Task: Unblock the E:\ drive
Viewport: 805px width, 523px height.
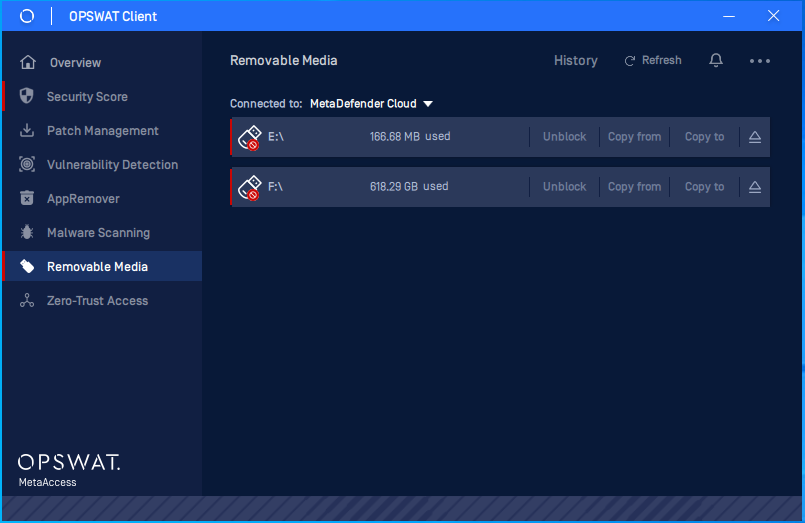Action: (x=564, y=137)
